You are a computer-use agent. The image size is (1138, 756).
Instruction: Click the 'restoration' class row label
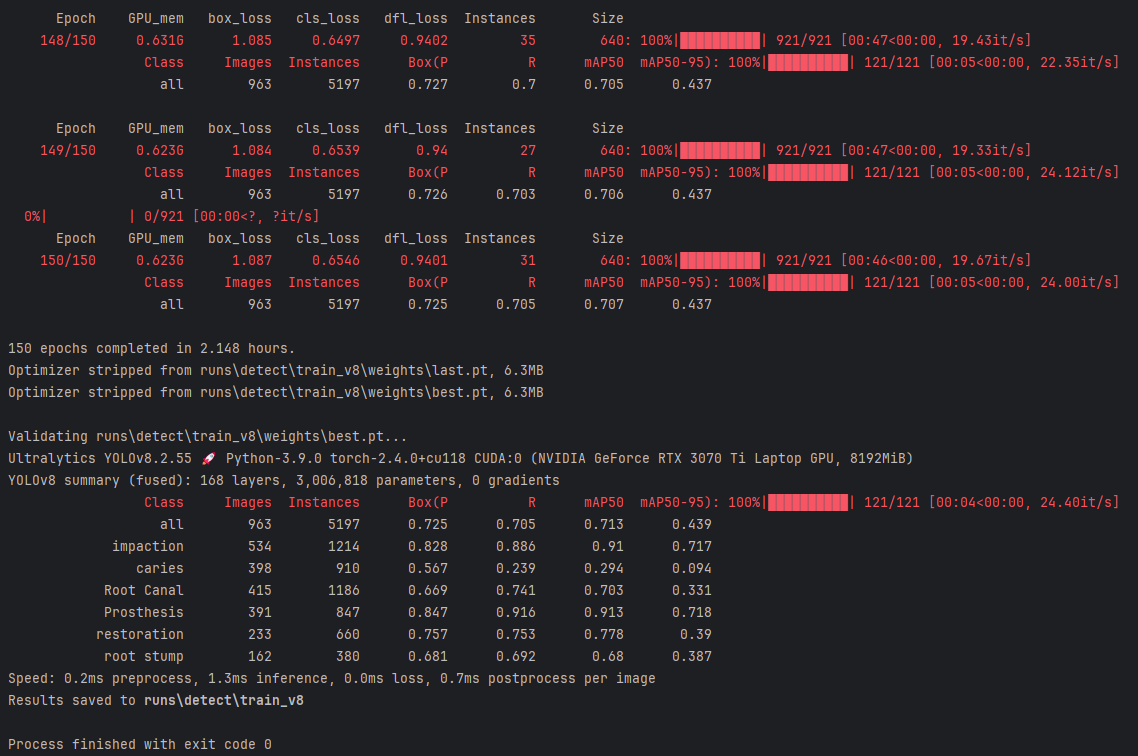tap(140, 634)
